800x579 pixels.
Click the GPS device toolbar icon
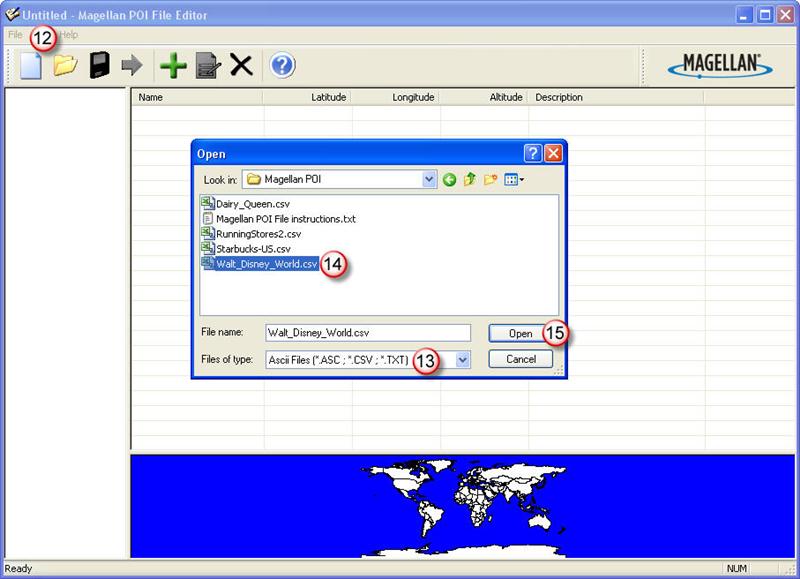[99, 66]
